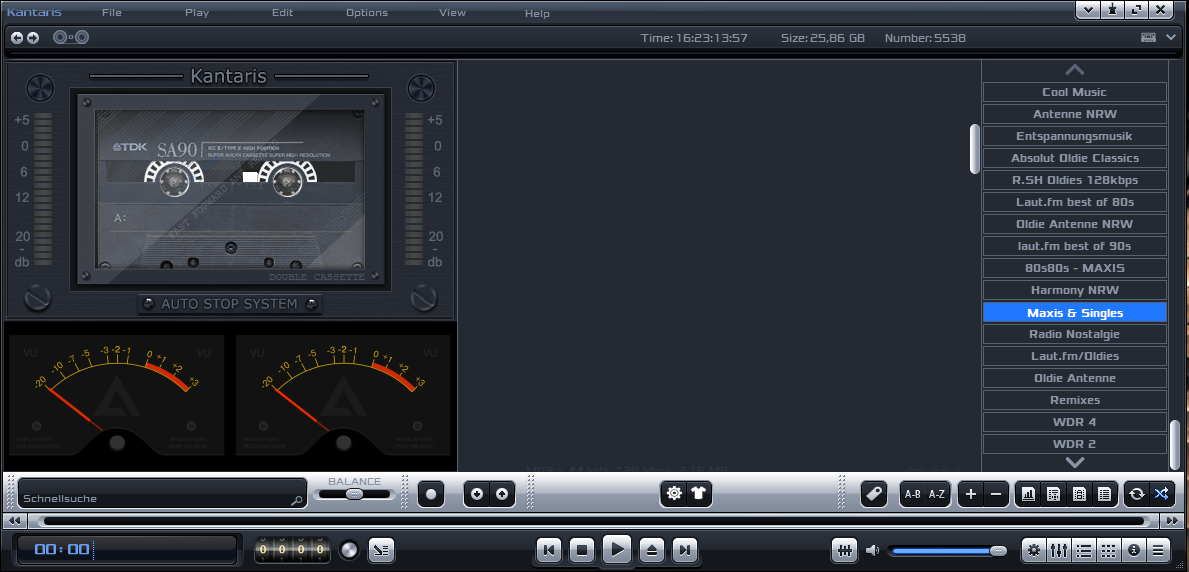This screenshot has height=572, width=1189.
Task: Click the magnifier search icon
Action: 296,501
